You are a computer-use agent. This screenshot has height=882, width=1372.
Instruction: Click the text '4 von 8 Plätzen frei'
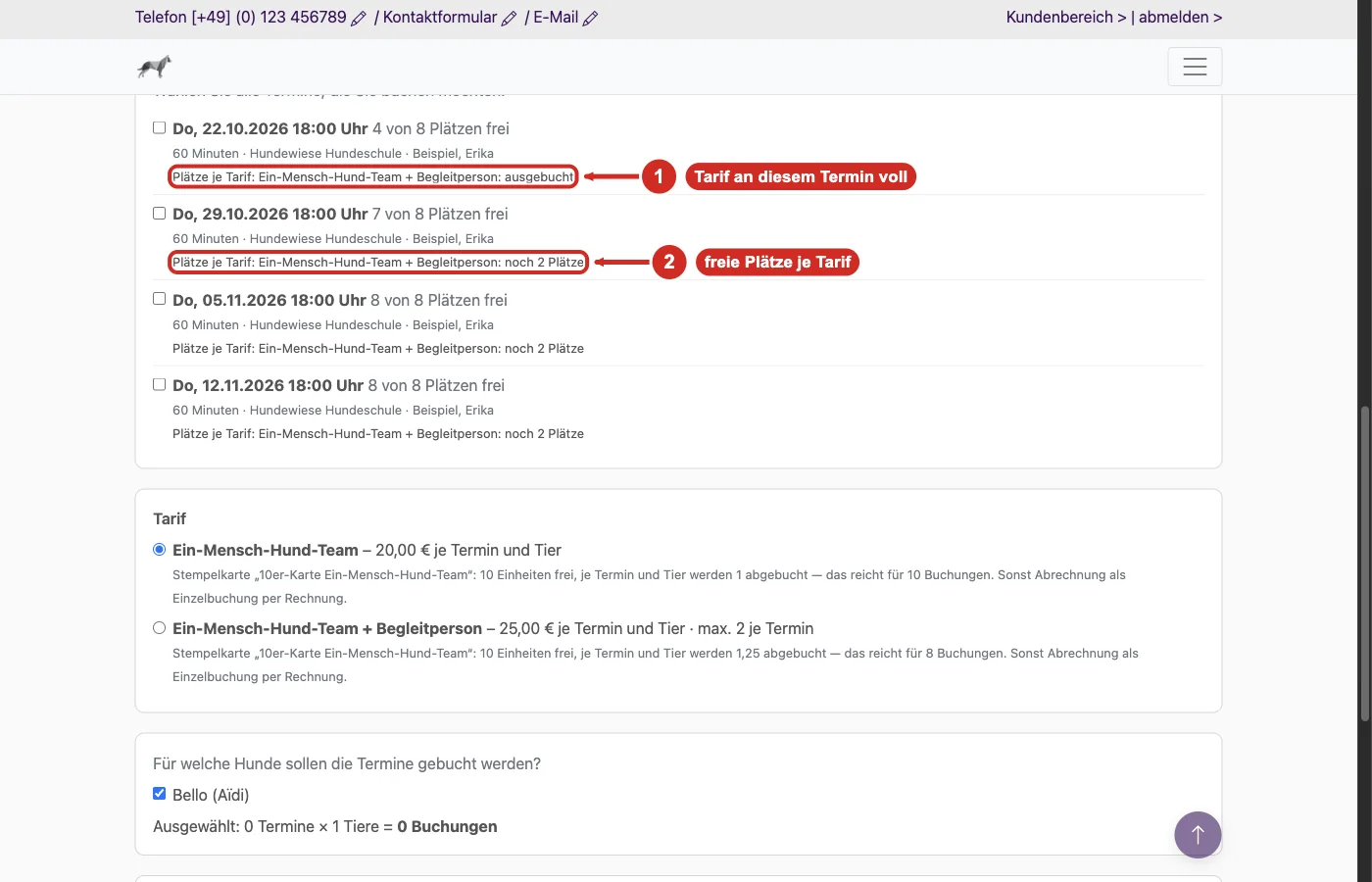click(x=441, y=128)
